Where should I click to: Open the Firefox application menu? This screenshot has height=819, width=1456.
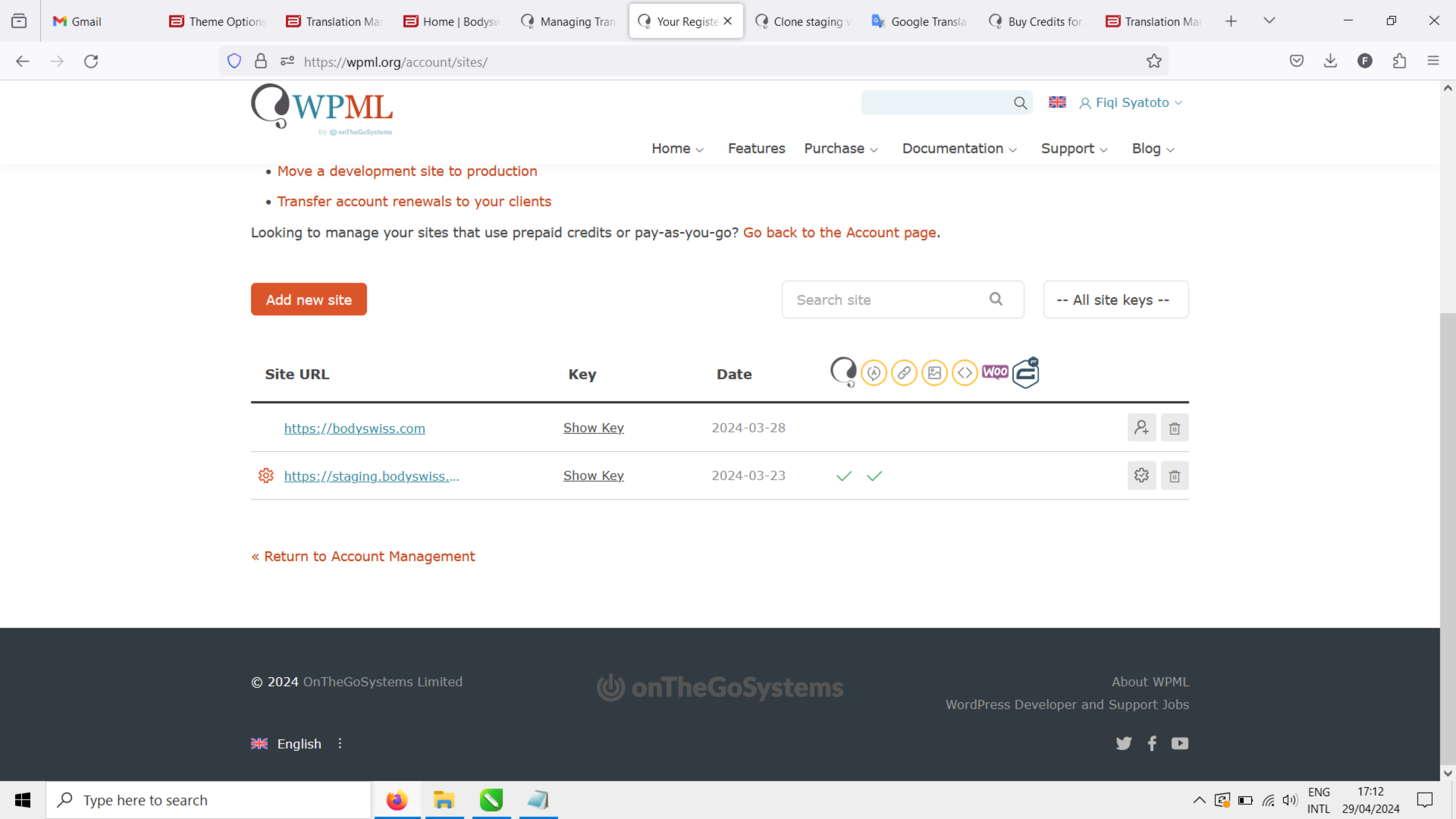tap(1433, 61)
